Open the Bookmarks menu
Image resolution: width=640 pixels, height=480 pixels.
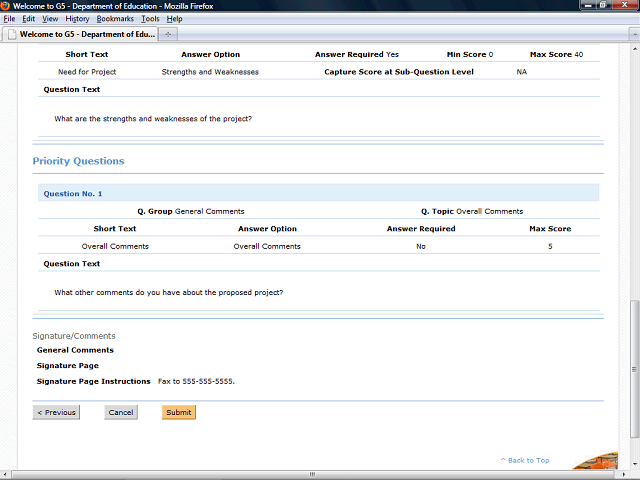point(115,19)
